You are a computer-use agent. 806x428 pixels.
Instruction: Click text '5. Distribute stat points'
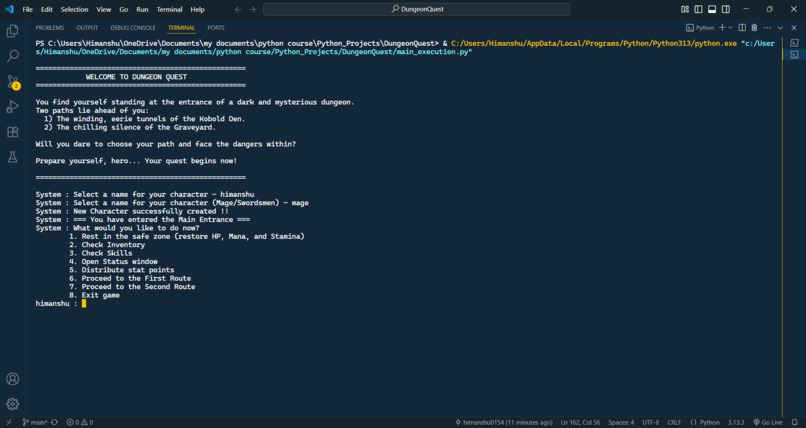click(121, 270)
